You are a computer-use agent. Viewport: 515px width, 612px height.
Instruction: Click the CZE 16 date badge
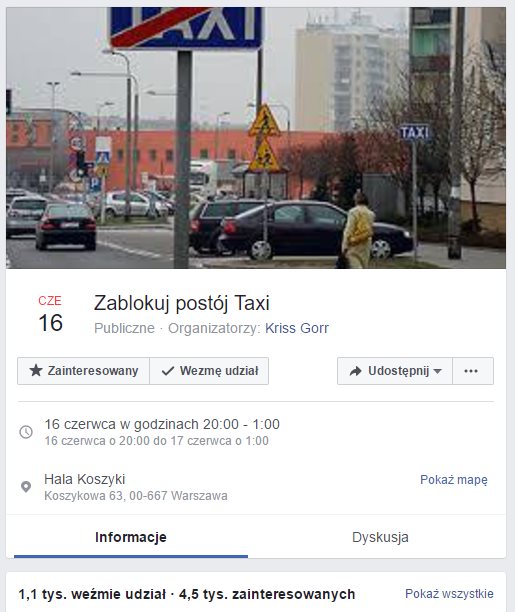click(50, 315)
